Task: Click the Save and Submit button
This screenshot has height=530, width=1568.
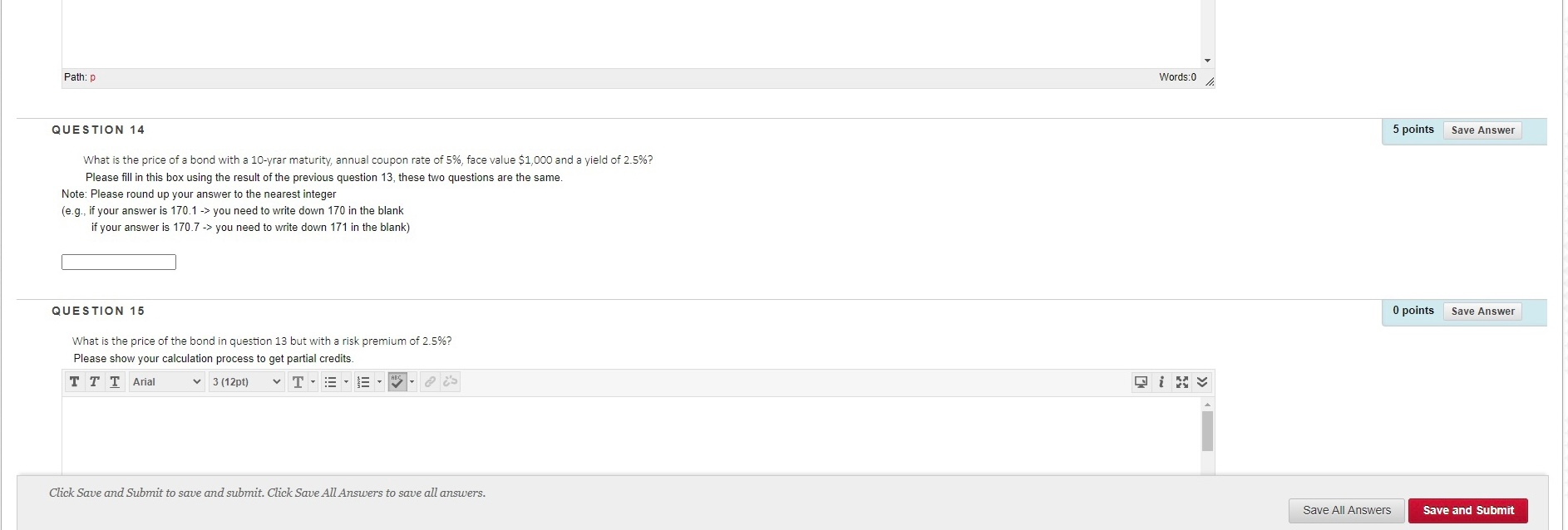Action: tap(1467, 510)
